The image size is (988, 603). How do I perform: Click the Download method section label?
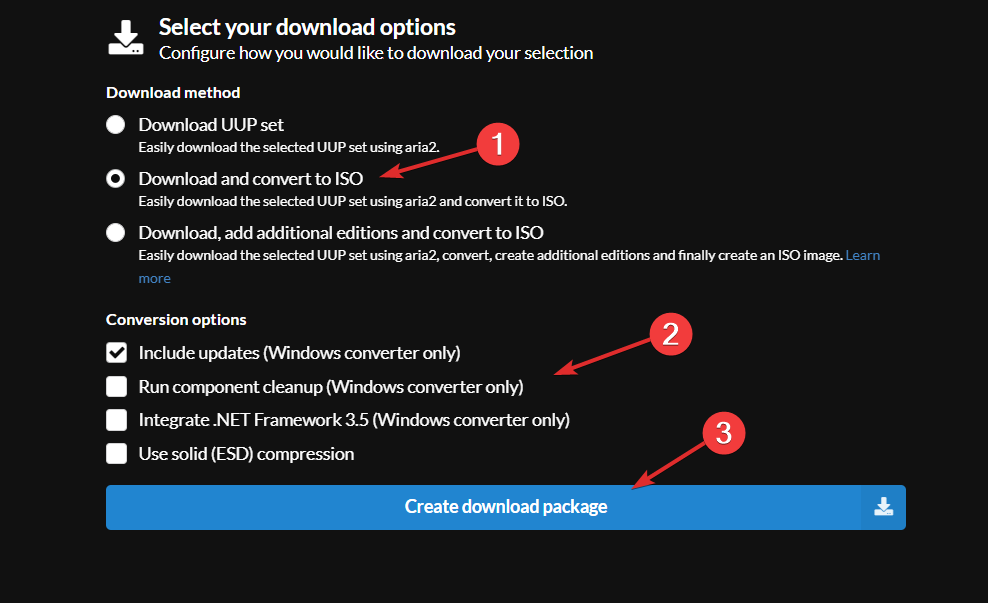173,93
